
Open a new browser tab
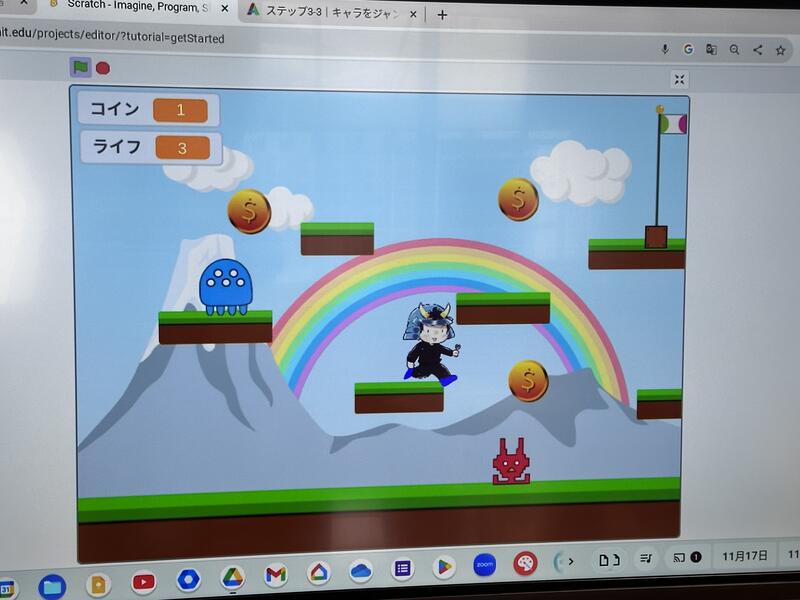coord(442,15)
